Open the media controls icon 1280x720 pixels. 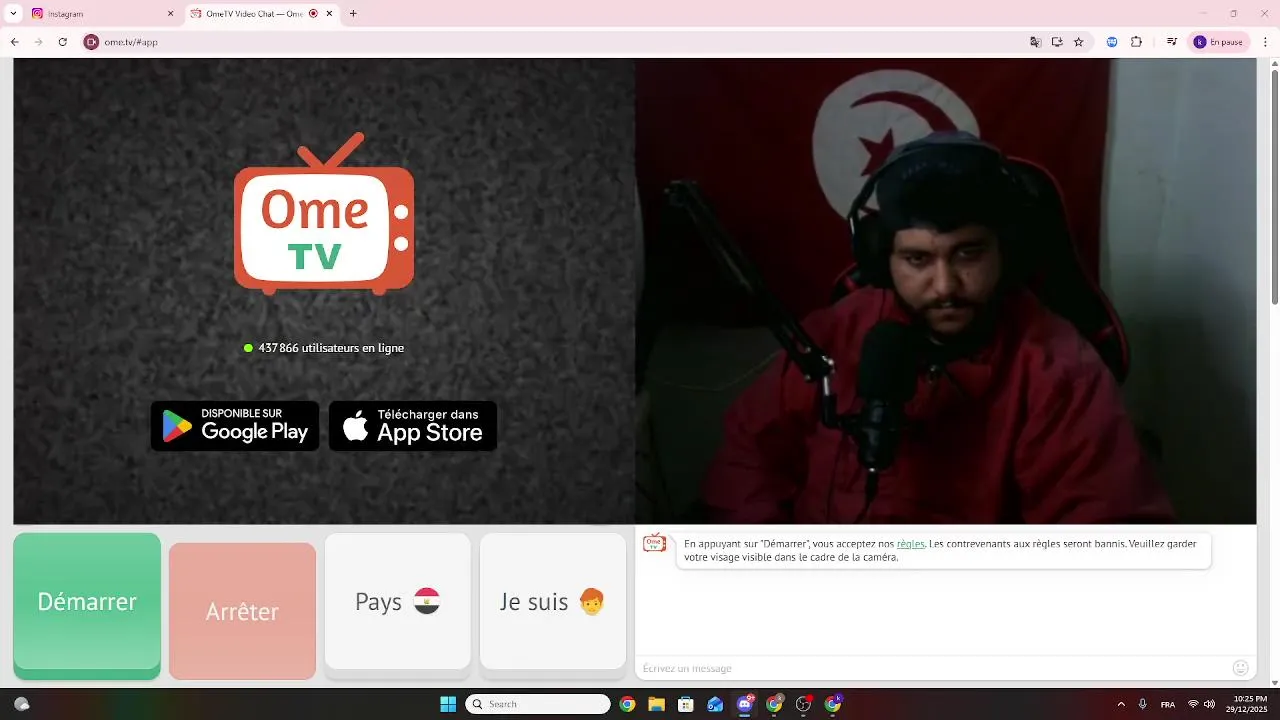pyautogui.click(x=1171, y=42)
